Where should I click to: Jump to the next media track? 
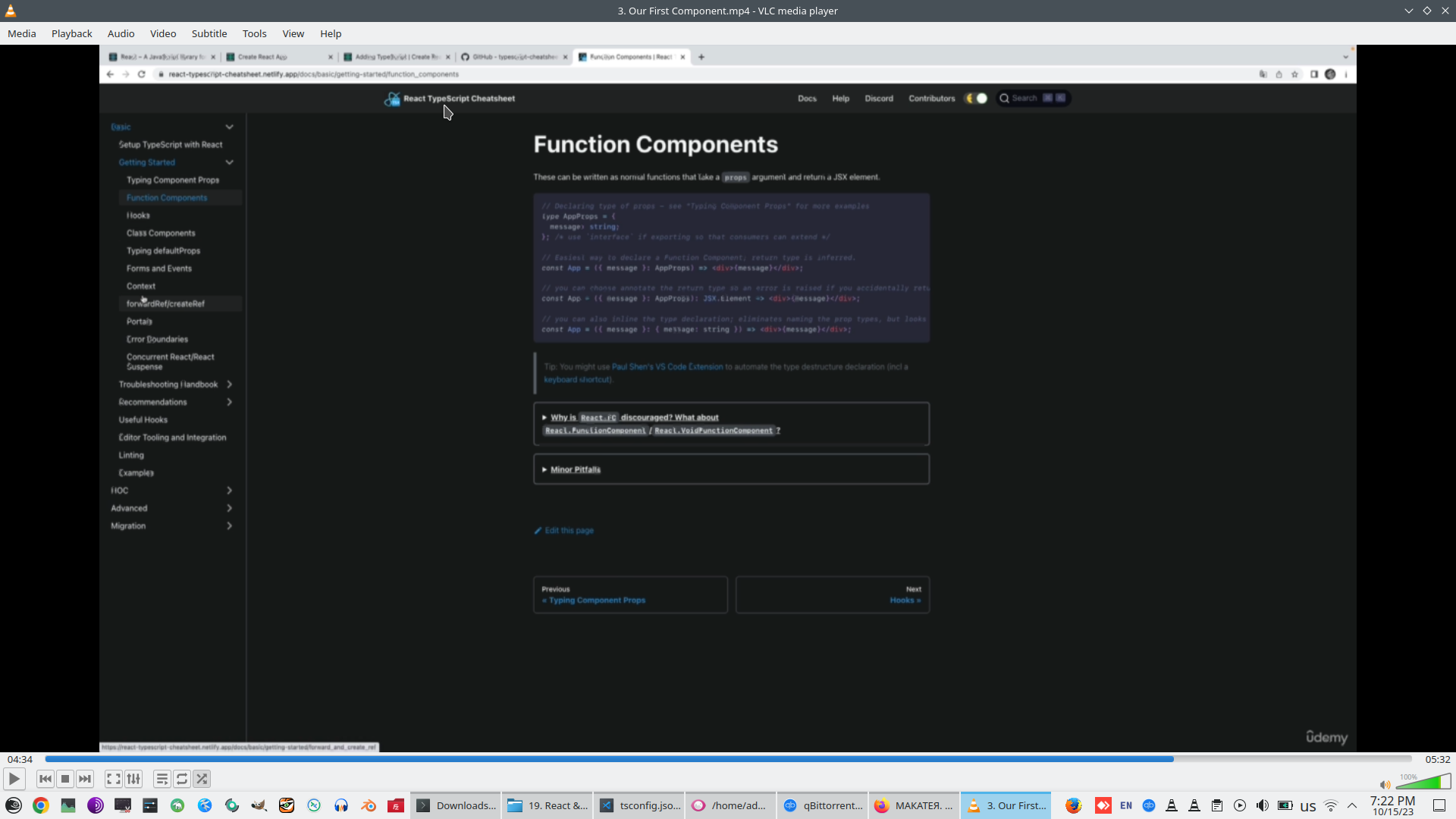tap(85, 779)
